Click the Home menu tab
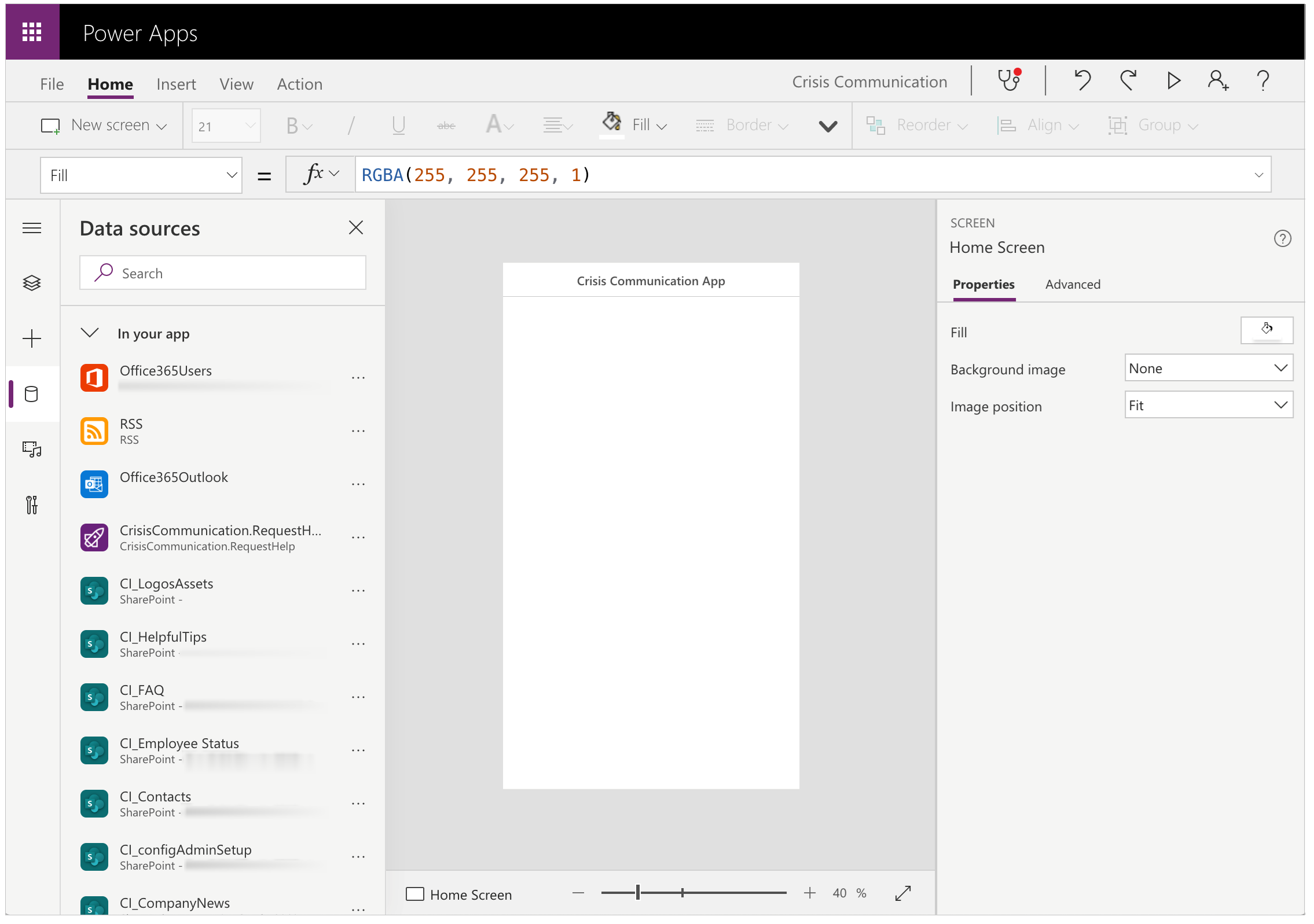The height and width of the screenshot is (924, 1314). (109, 83)
